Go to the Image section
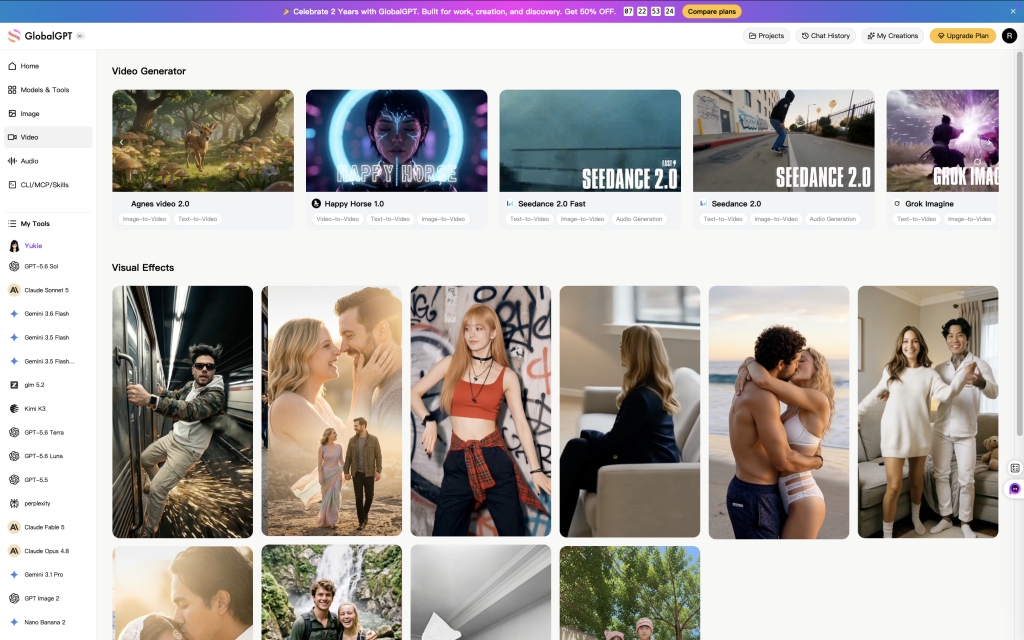This screenshot has height=640, width=1024. tap(48, 114)
